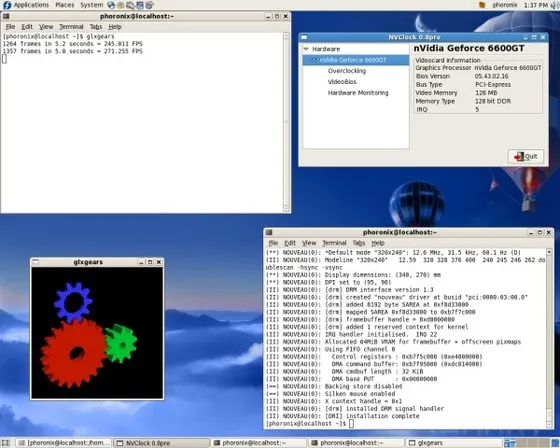Viewport: 560px width, 448px height.
Task: Click the 'Backing store disabled' log line
Action: (x=334, y=387)
